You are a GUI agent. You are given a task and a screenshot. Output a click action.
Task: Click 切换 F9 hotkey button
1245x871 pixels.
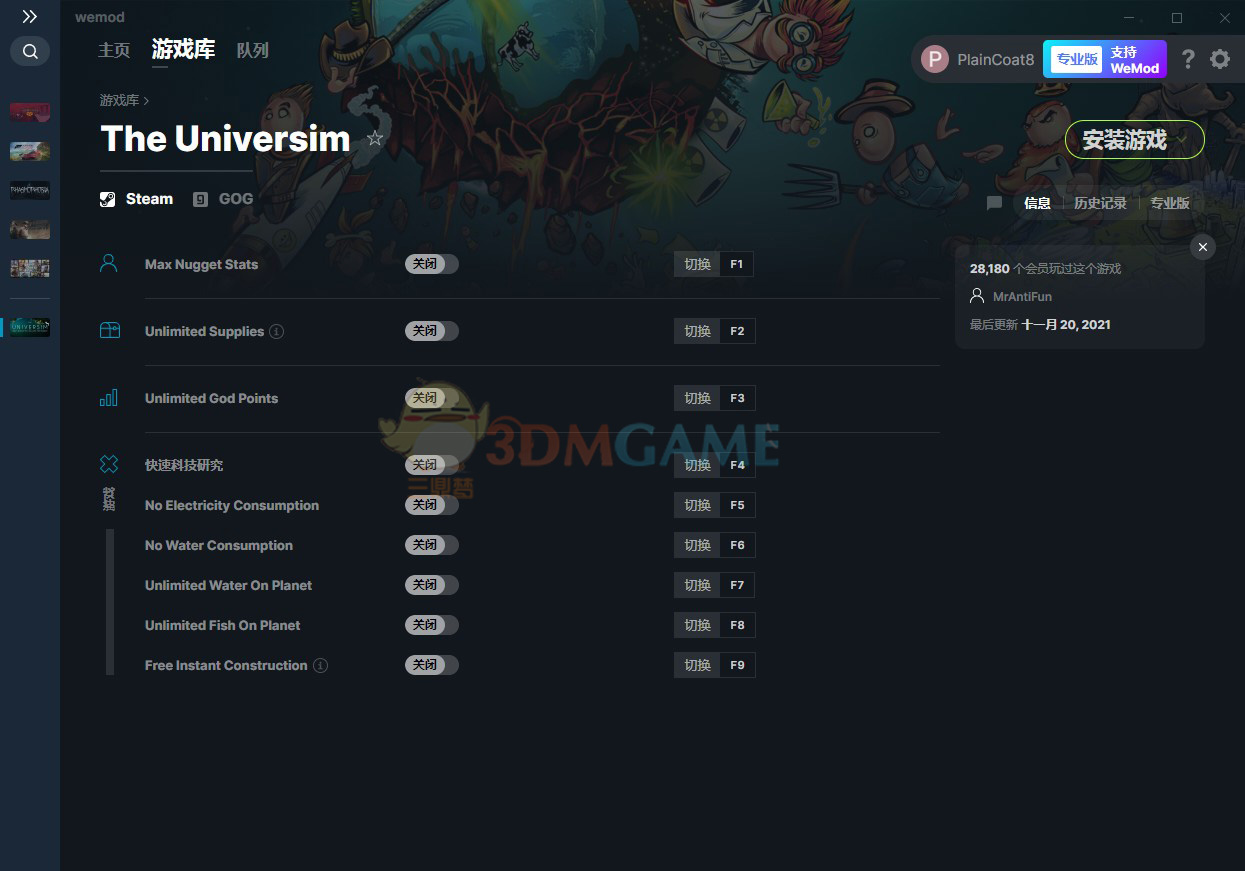[715, 665]
